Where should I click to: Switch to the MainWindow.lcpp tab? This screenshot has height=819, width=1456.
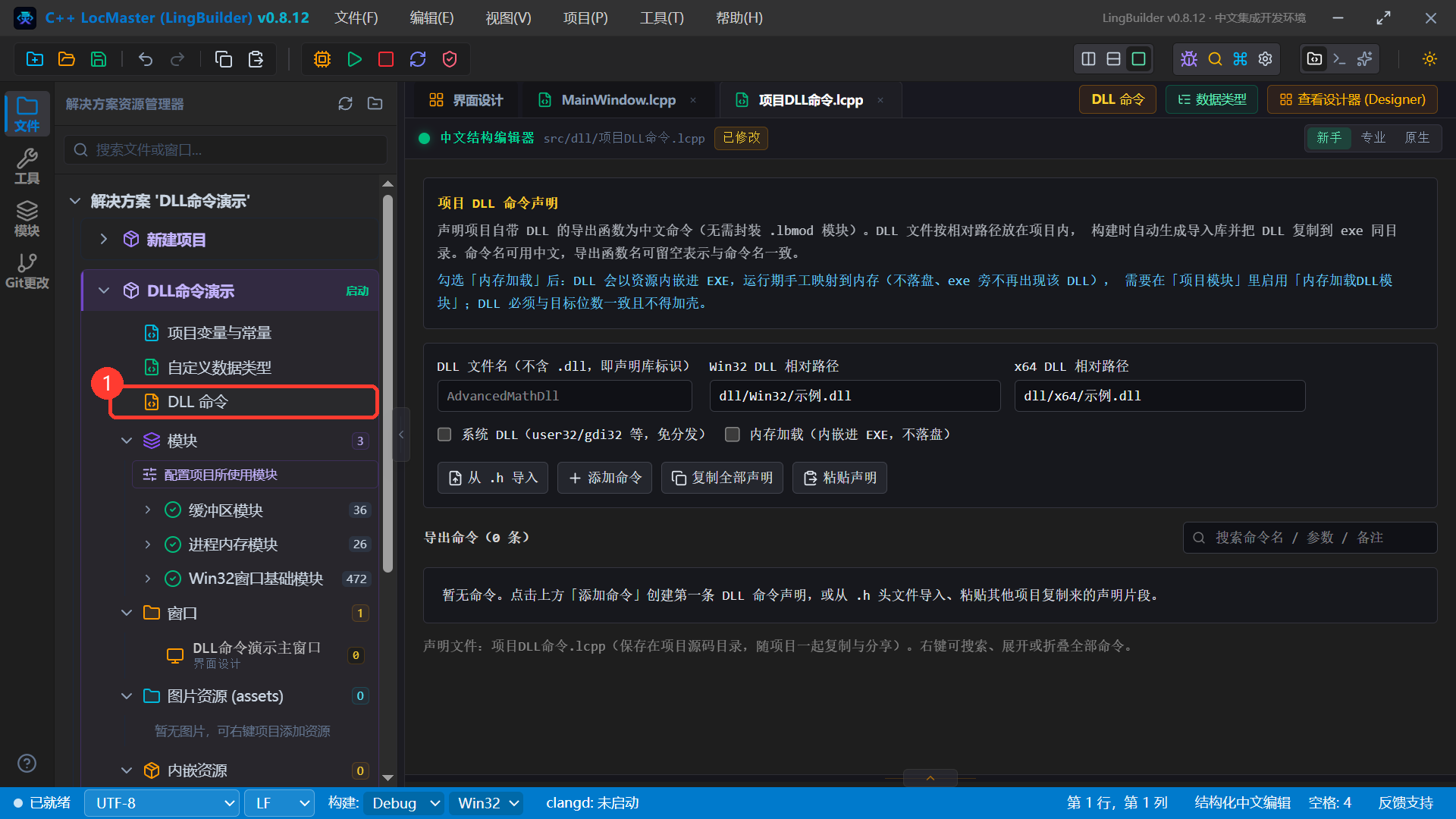tap(618, 100)
